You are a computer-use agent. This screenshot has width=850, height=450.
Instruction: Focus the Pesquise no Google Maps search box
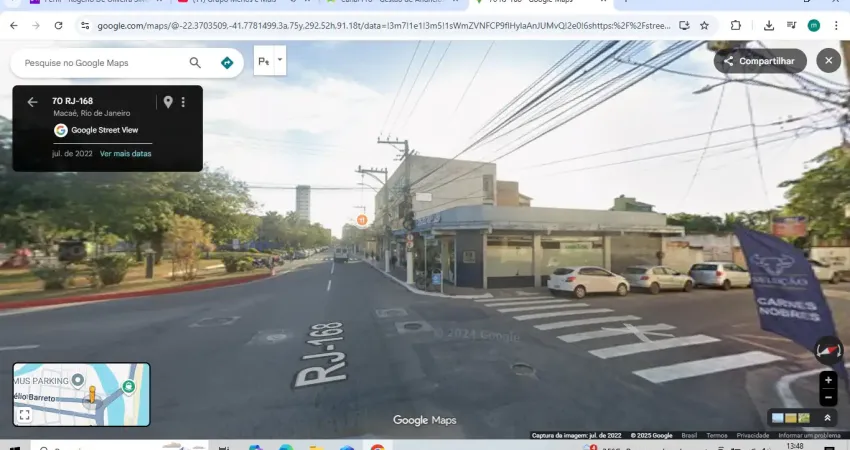point(103,63)
